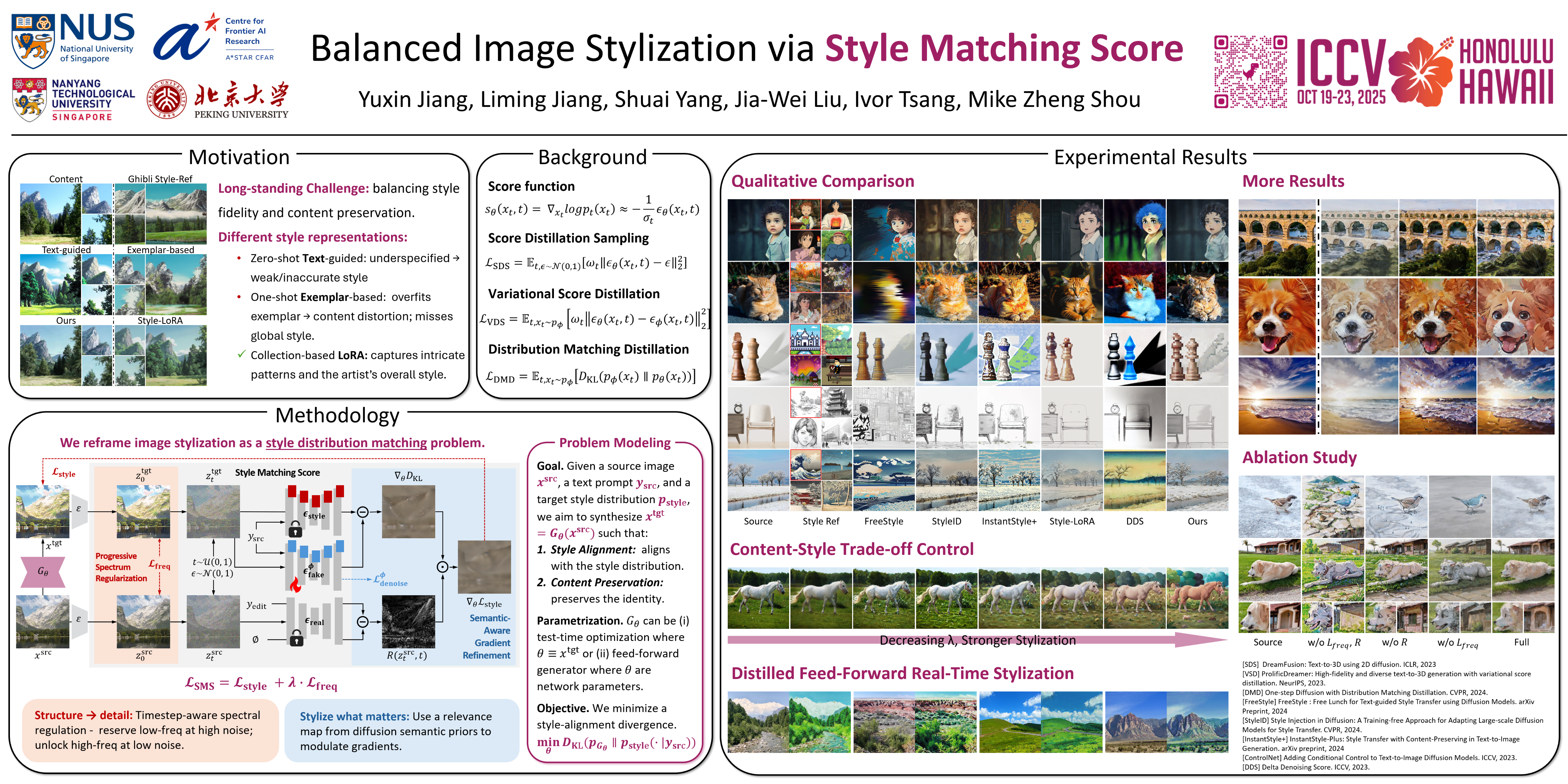This screenshot has width=1568, height=784.
Task: Click the Structure to detail orange box
Action: click(150, 730)
